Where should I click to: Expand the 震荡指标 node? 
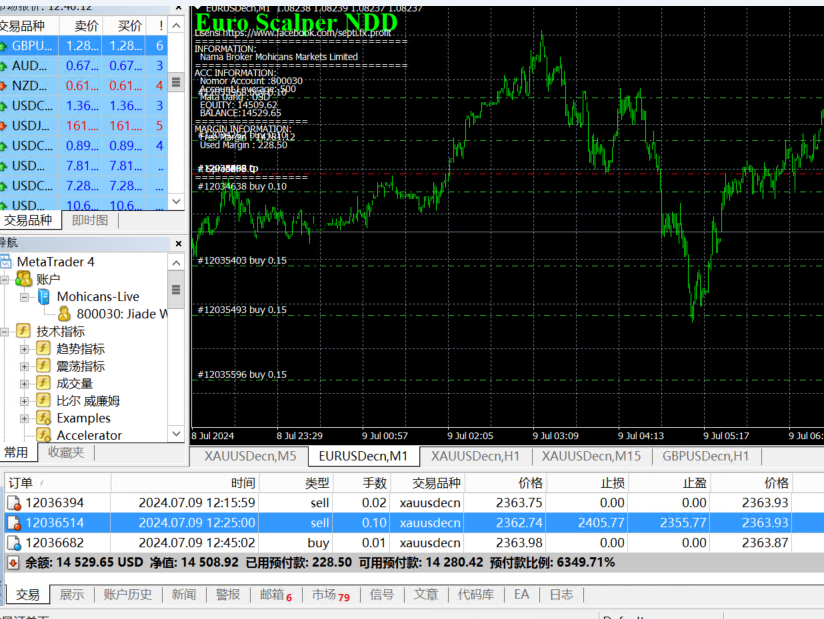coord(24,366)
